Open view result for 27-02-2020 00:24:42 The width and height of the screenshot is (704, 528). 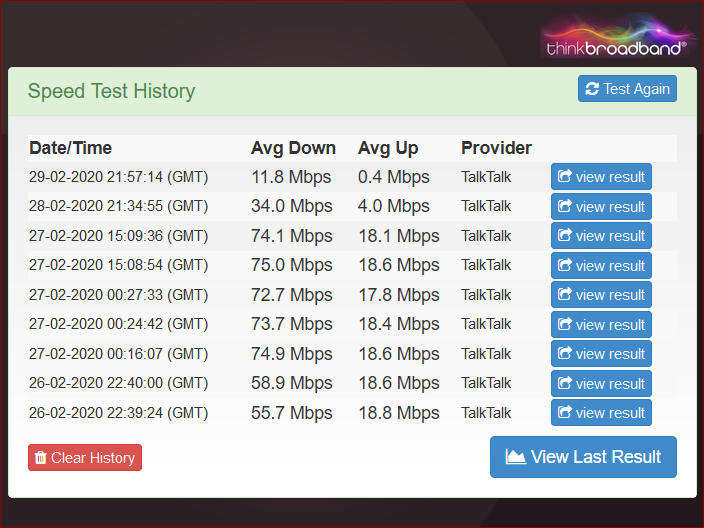[x=601, y=324]
